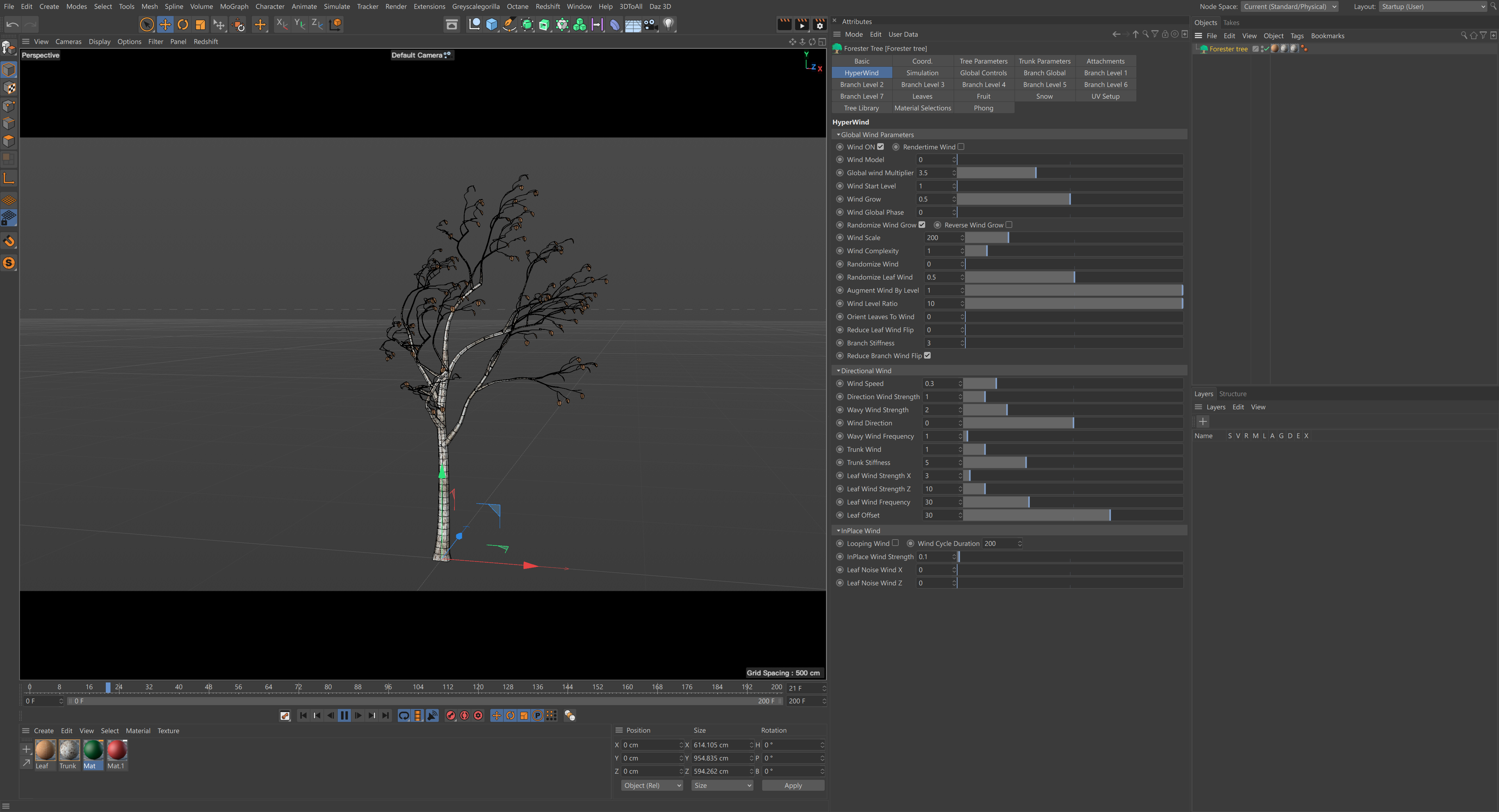
Task: Select the Move tool in top toolbar
Action: (x=165, y=25)
